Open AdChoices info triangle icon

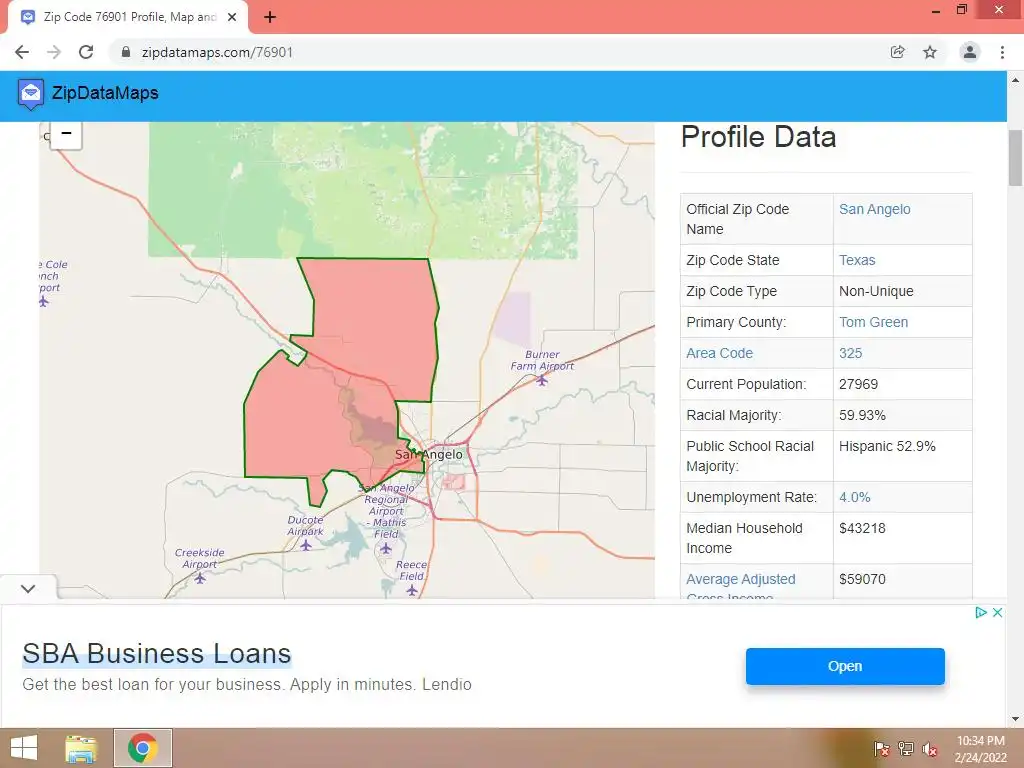click(x=980, y=613)
